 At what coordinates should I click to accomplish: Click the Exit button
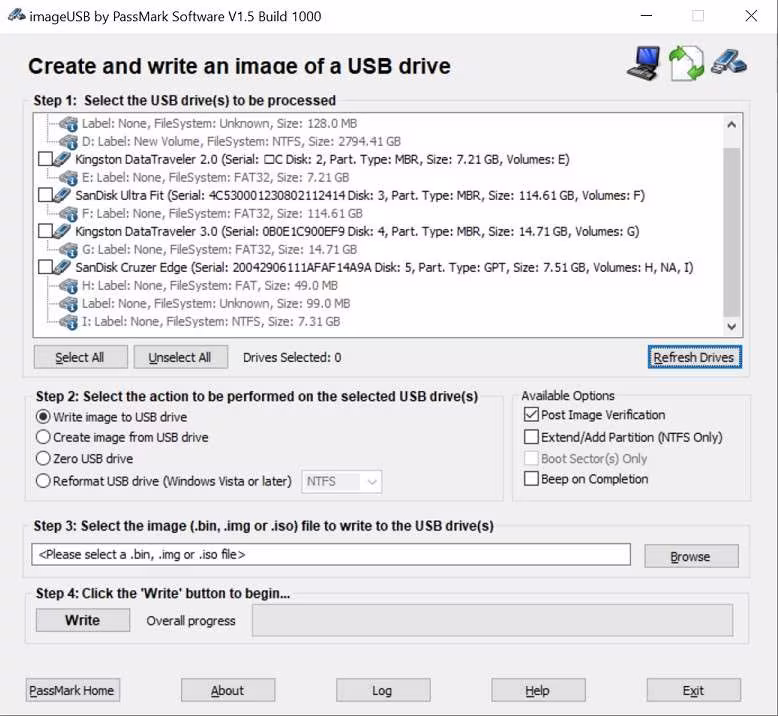(x=694, y=690)
